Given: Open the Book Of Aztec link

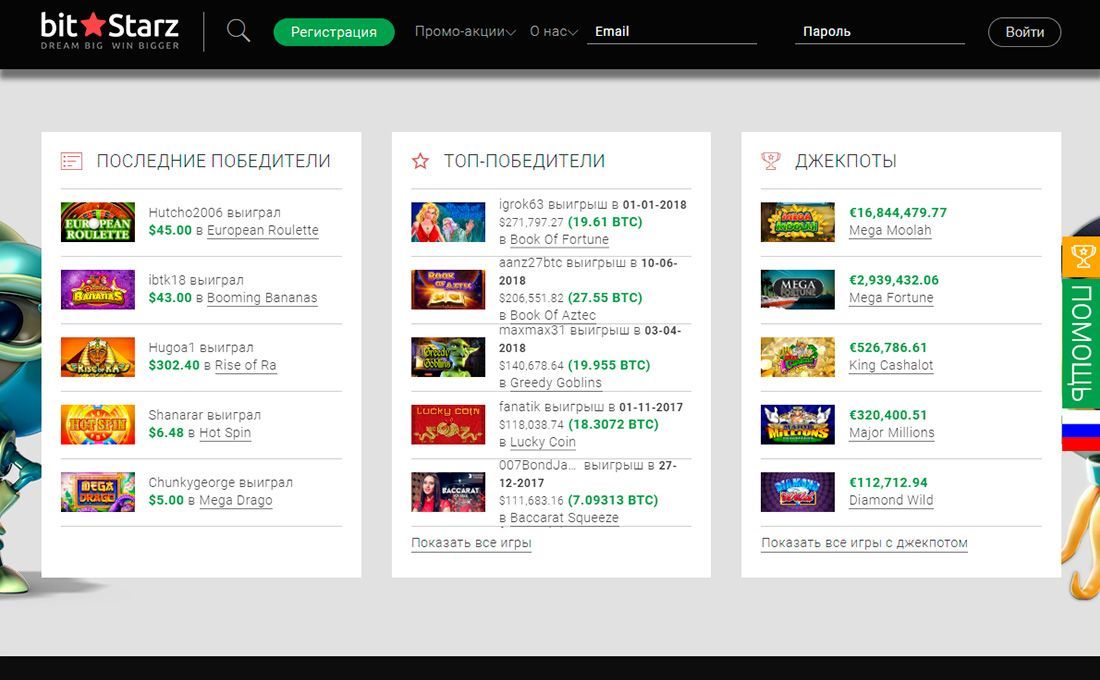Looking at the screenshot, I should [x=553, y=315].
